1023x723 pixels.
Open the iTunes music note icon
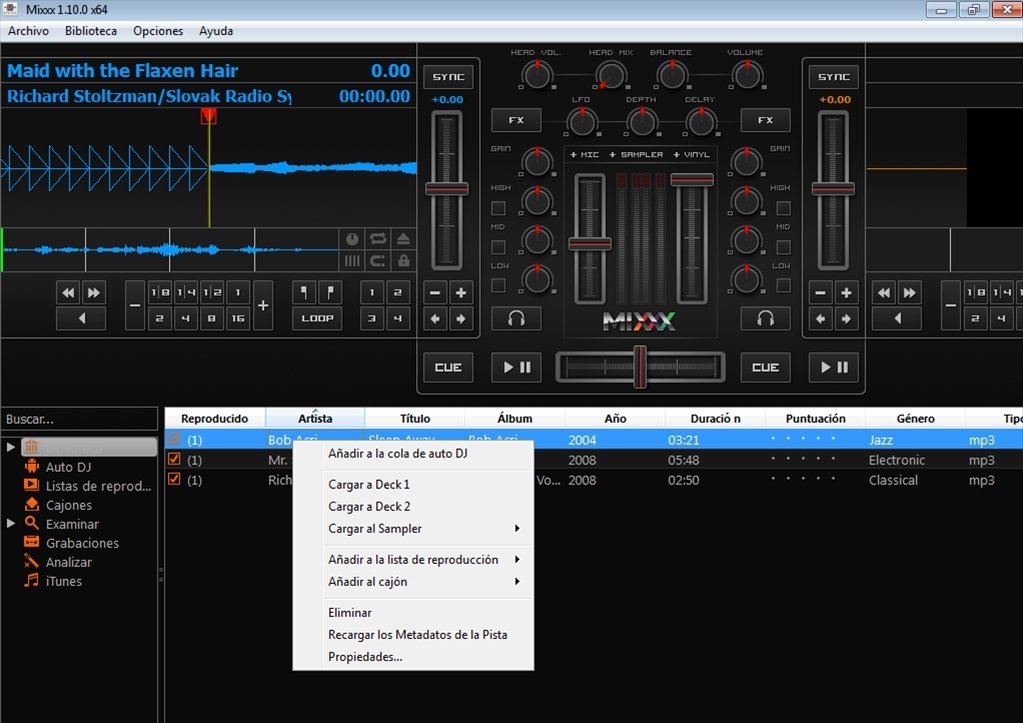31,580
